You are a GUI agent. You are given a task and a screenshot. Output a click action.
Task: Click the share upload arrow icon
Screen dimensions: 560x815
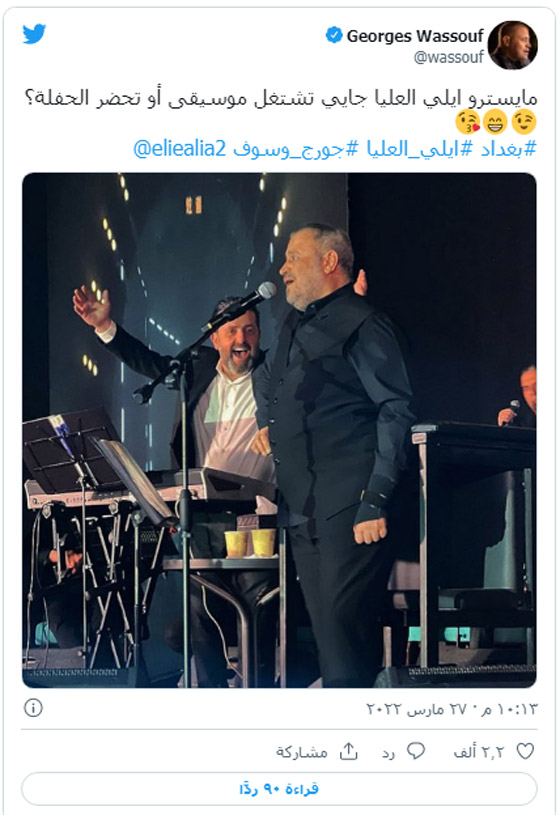[x=348, y=751]
